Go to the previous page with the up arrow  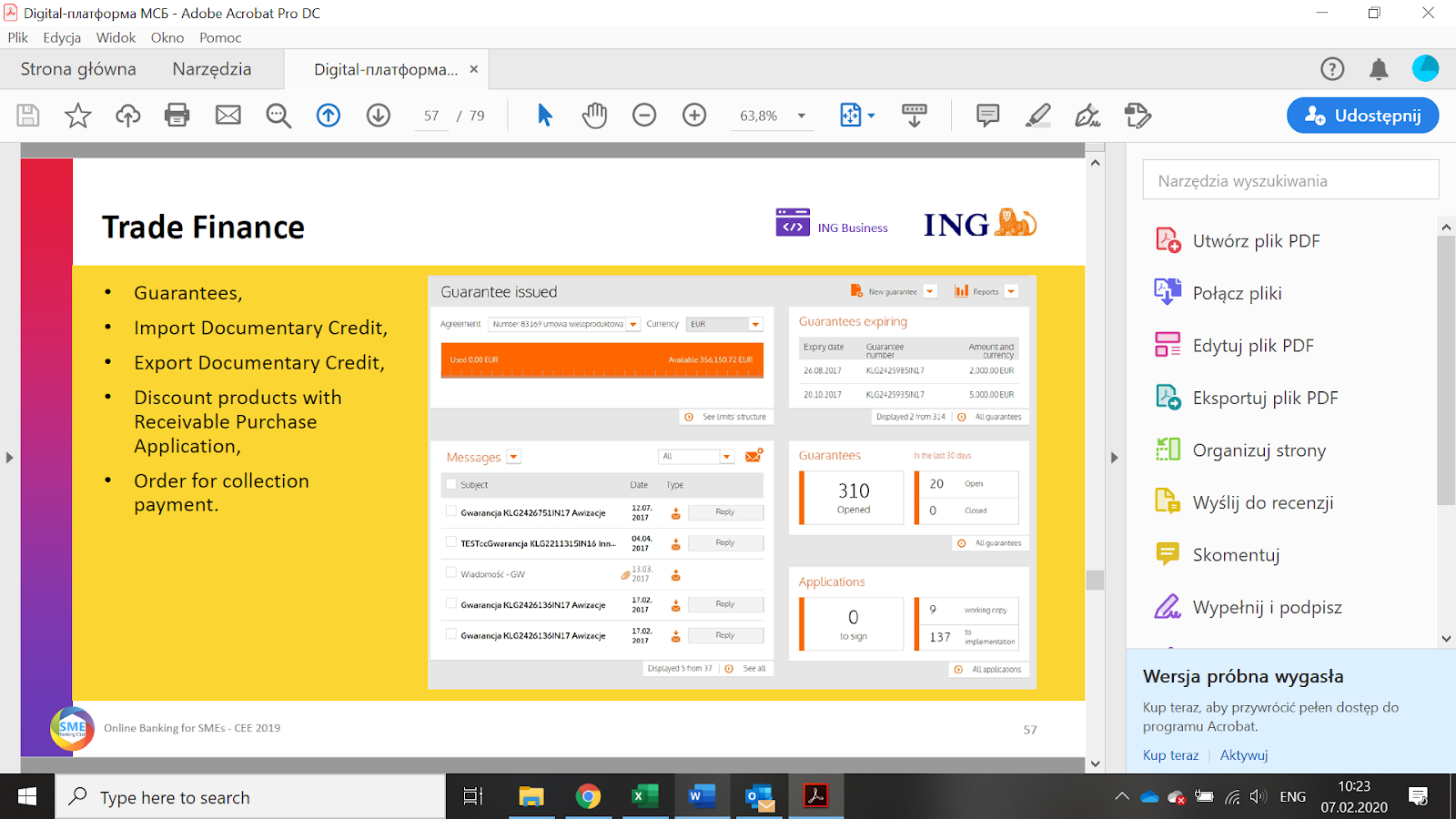point(329,116)
